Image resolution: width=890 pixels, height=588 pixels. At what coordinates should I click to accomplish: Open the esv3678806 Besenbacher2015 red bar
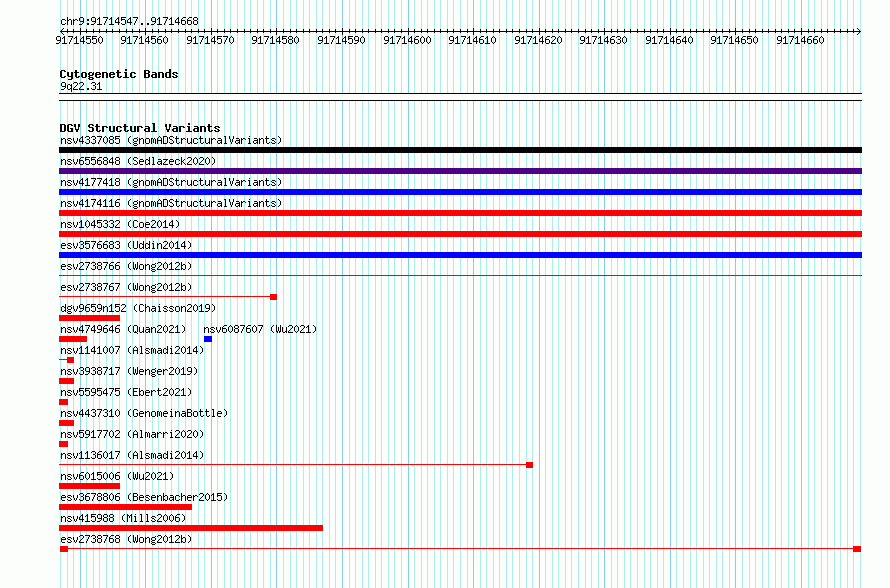coord(125,507)
